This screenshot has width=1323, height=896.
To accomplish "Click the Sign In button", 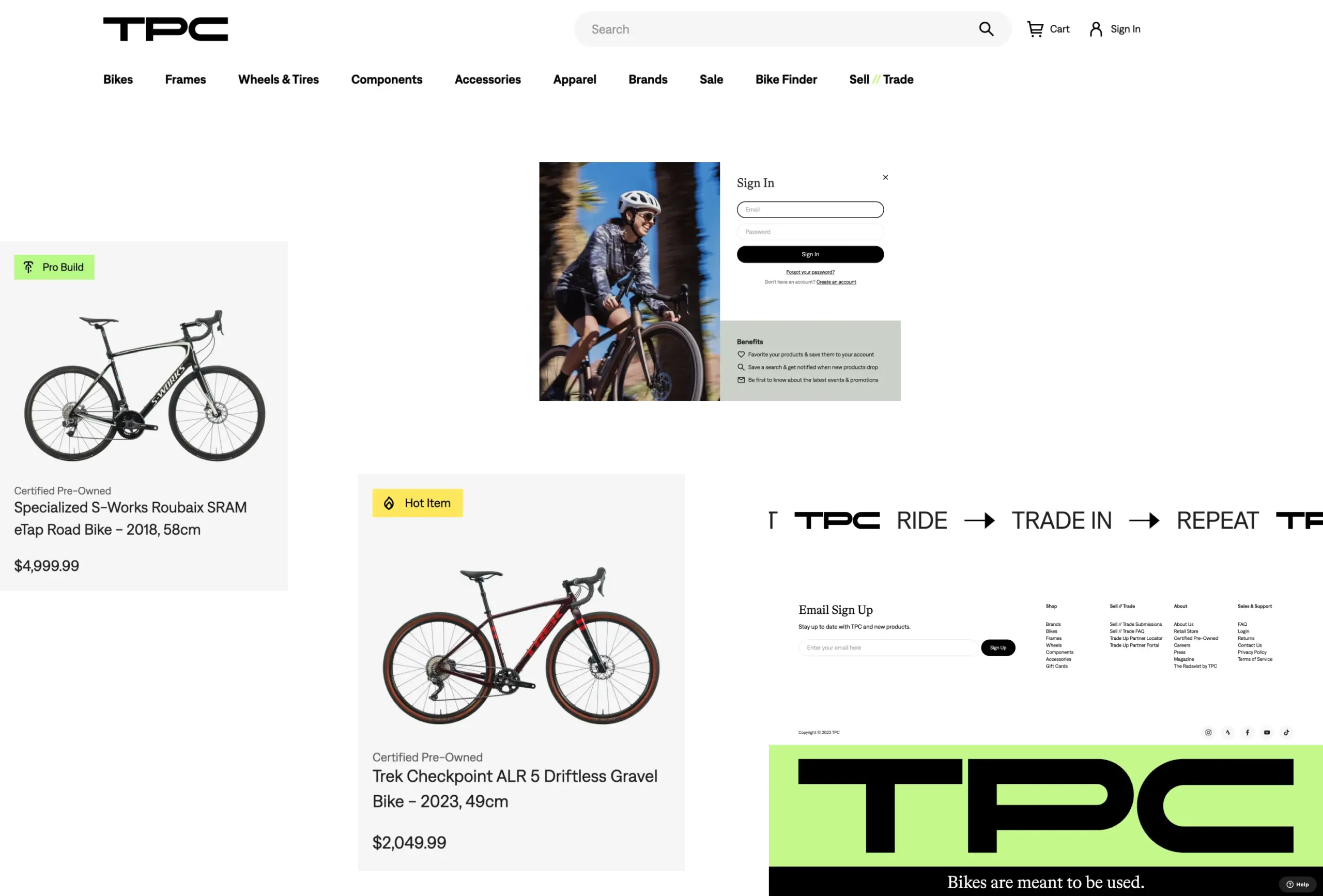I will pyautogui.click(x=810, y=254).
